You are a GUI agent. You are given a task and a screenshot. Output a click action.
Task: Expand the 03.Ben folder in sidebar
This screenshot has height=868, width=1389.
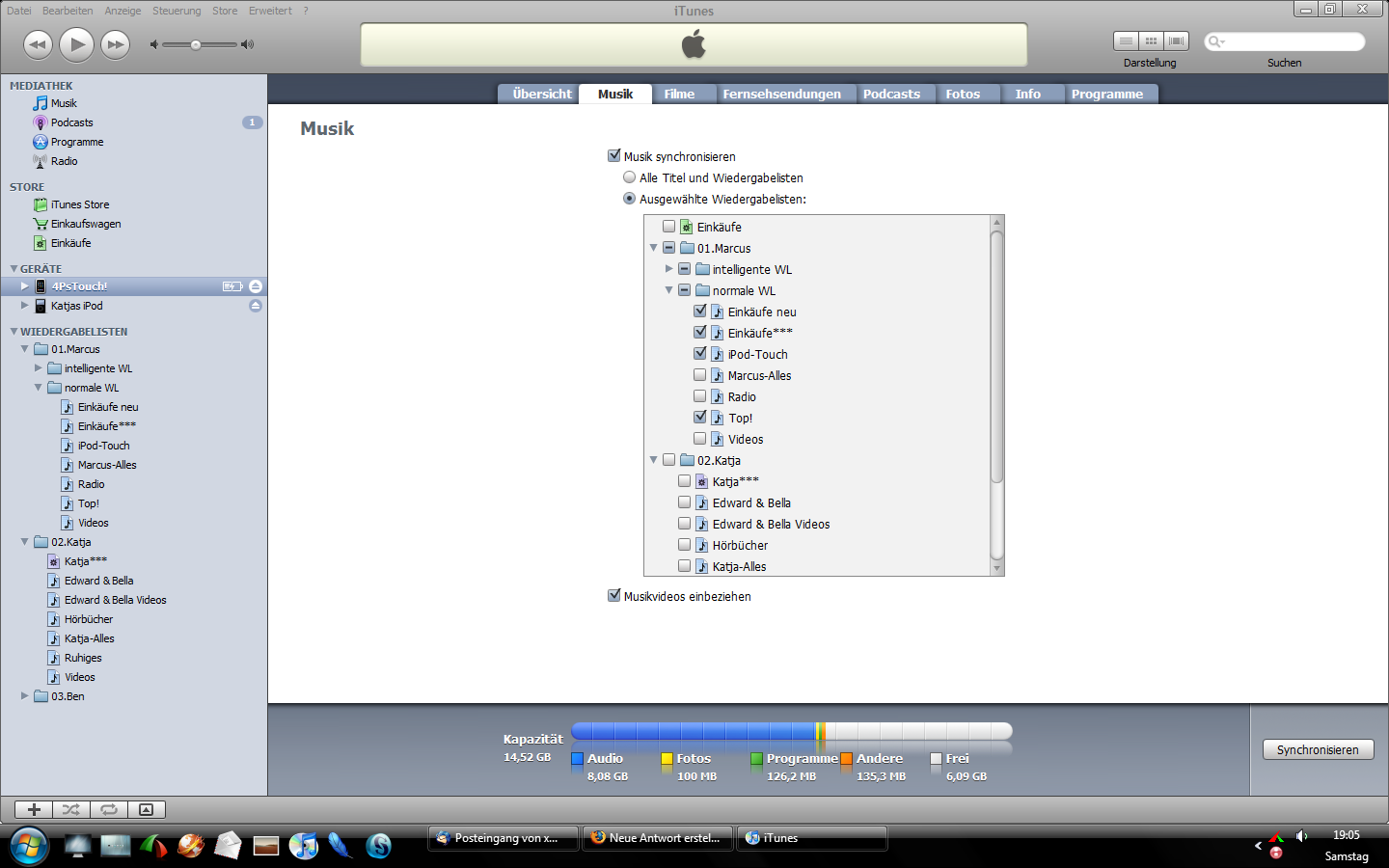coord(24,696)
